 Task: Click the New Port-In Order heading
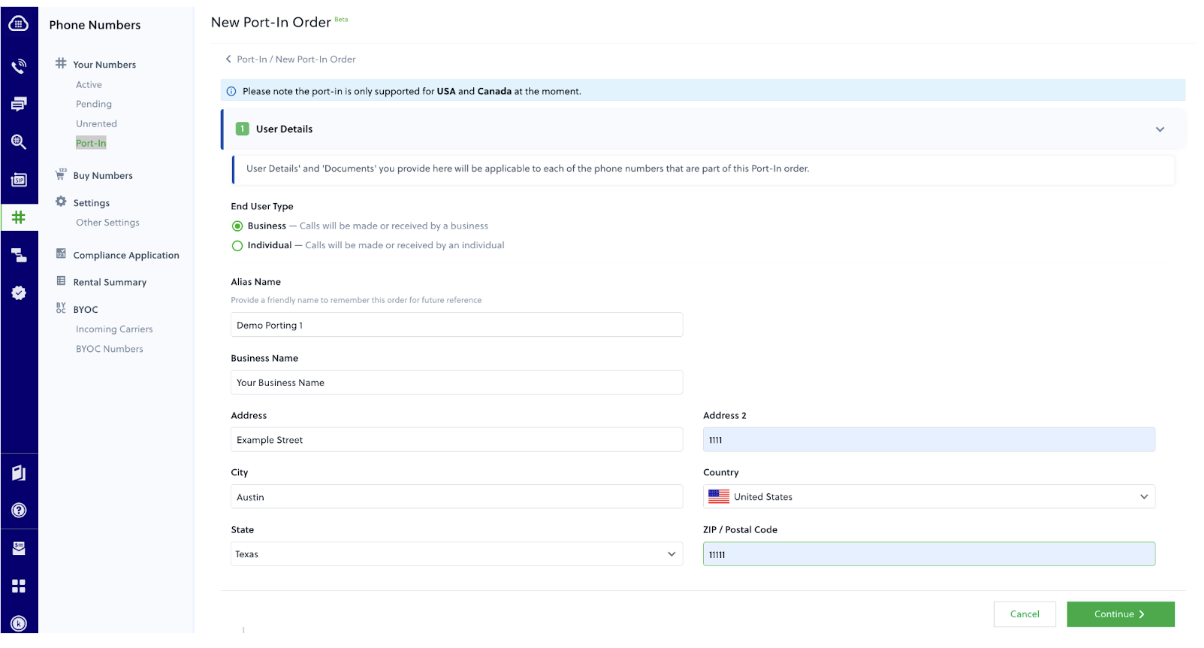tap(271, 22)
